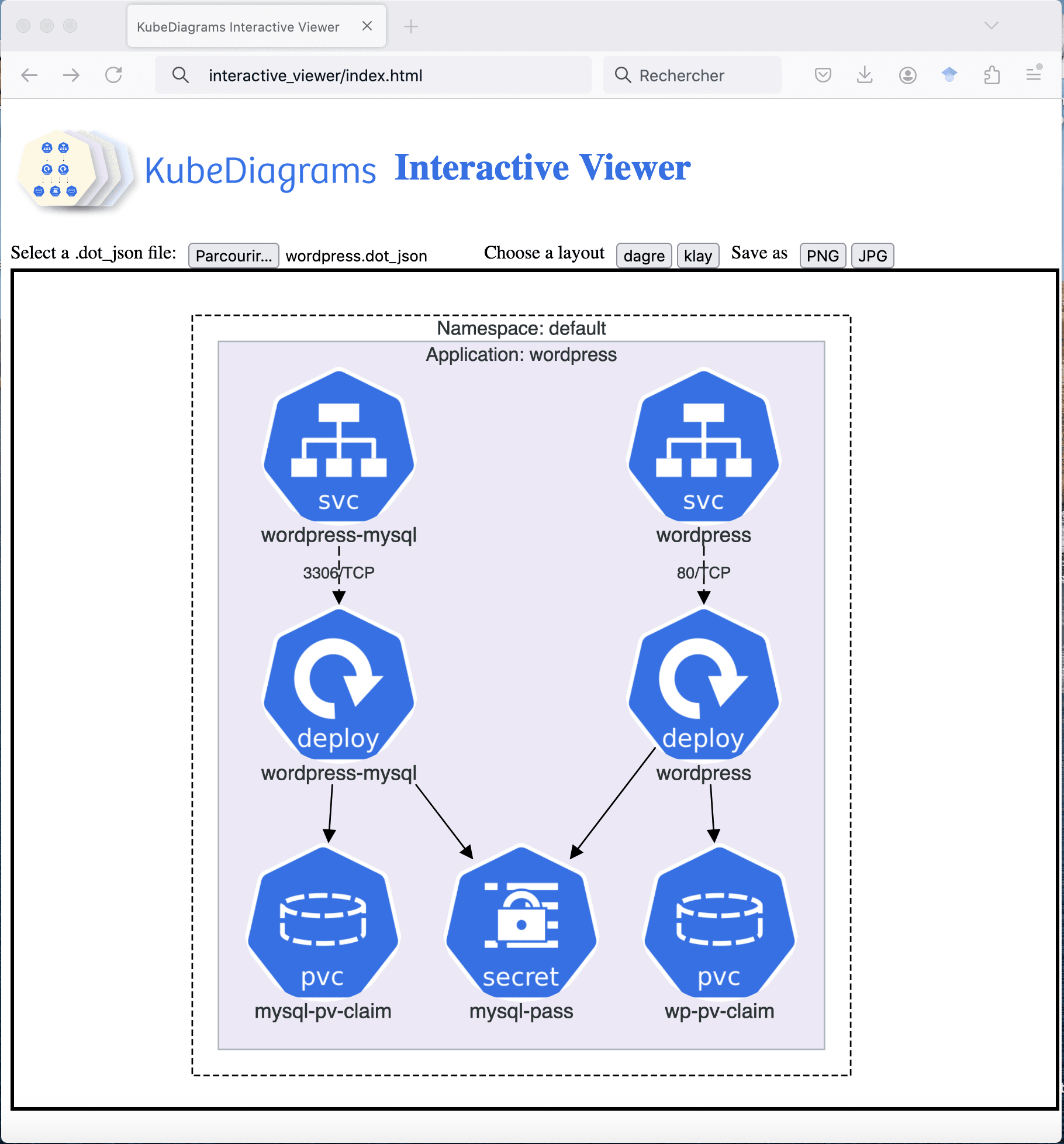Screen dimensions: 1064x1144
Task: Open the browser hamburger menu
Action: coord(1034,75)
